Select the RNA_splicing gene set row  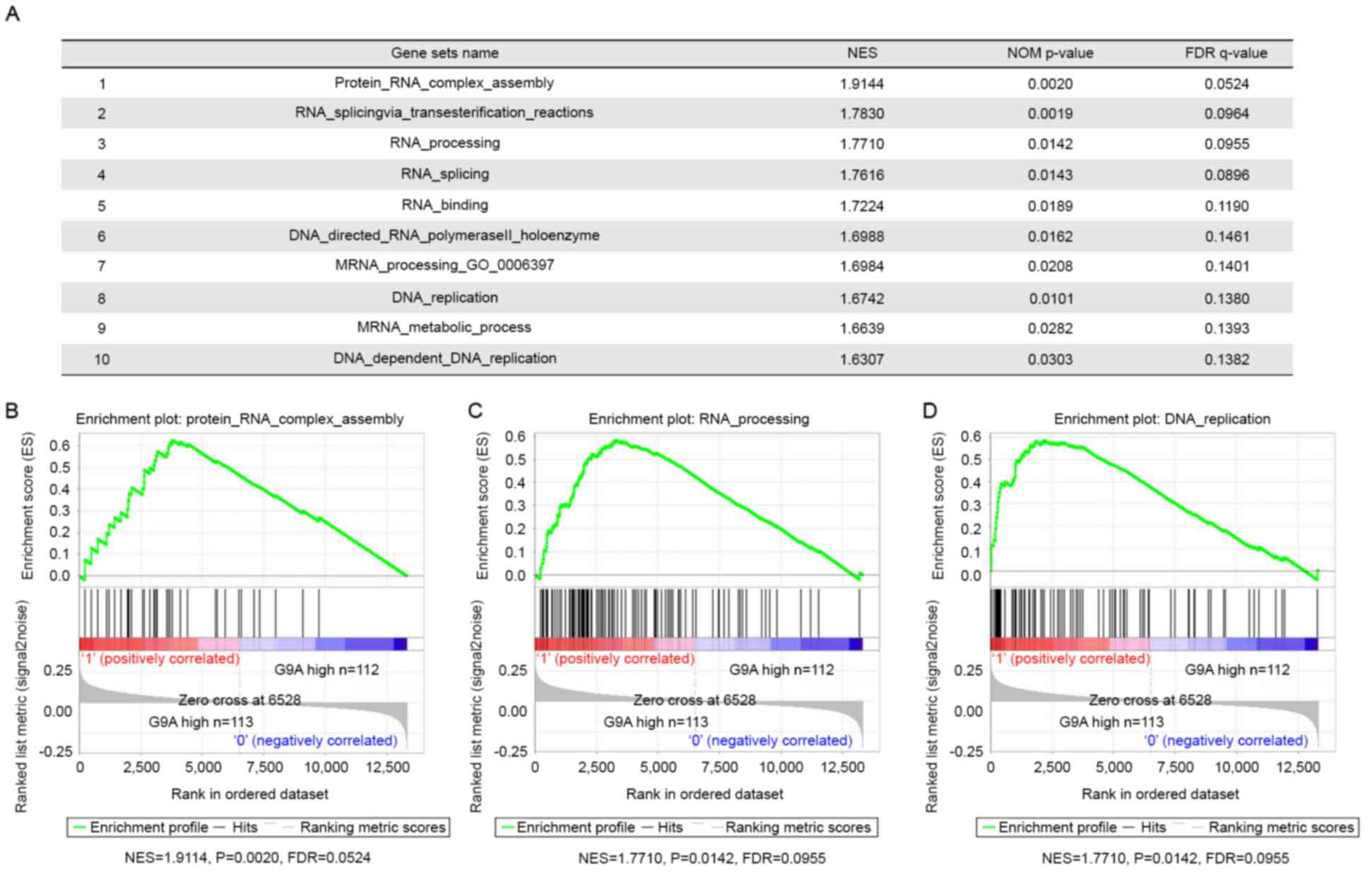point(444,174)
